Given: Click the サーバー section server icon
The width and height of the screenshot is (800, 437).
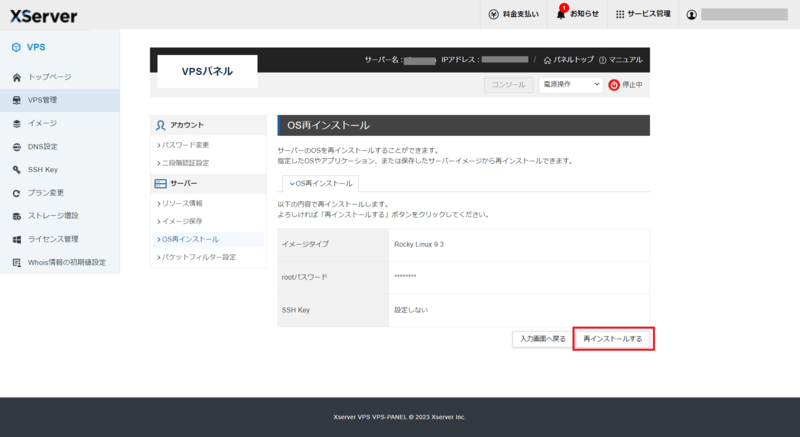Looking at the screenshot, I should pos(161,184).
